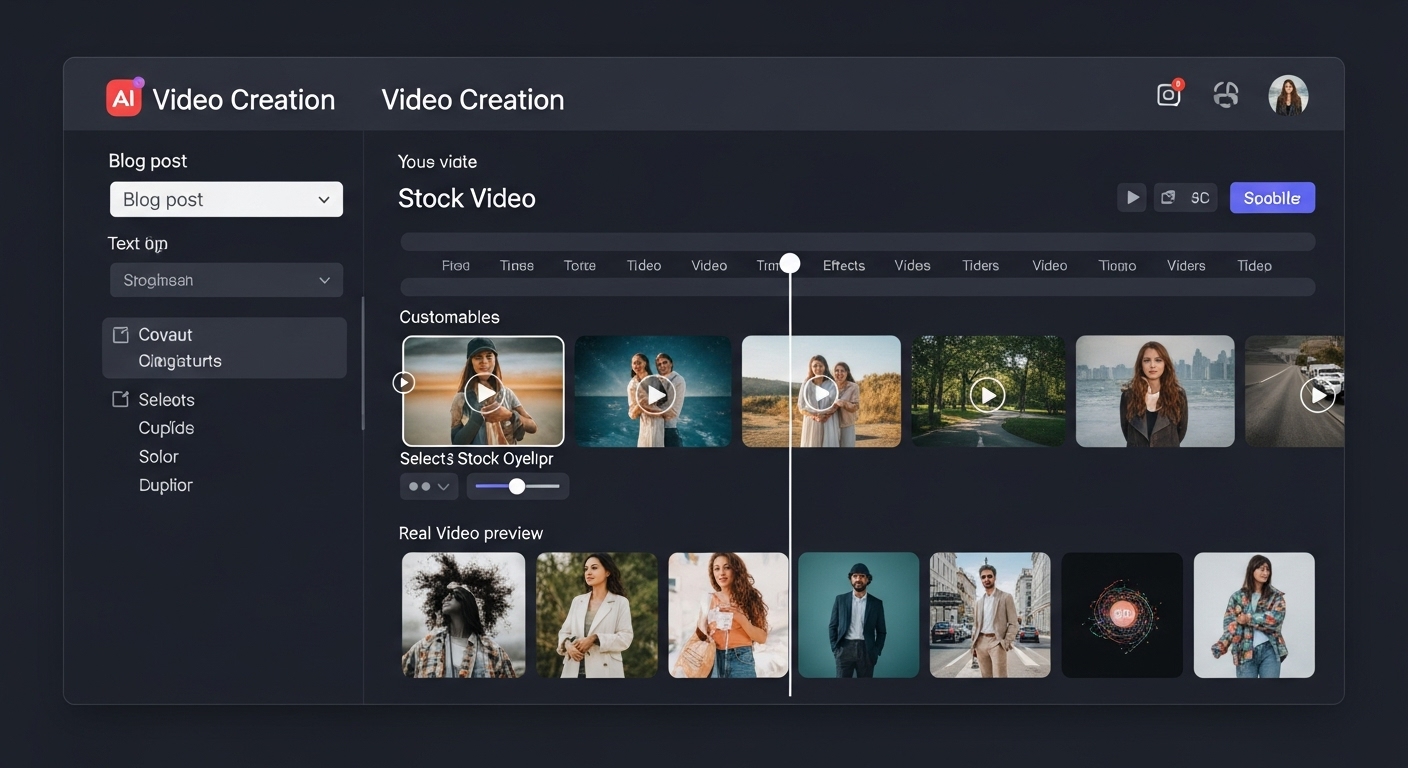Click the headset support icon in header

(1226, 95)
